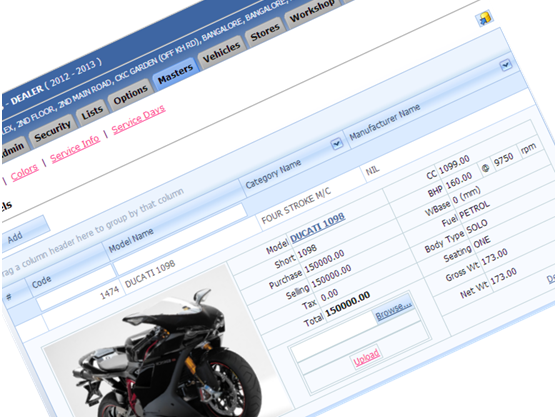The height and width of the screenshot is (419, 557).
Task: Open the Workshop tab
Action: tap(312, 11)
